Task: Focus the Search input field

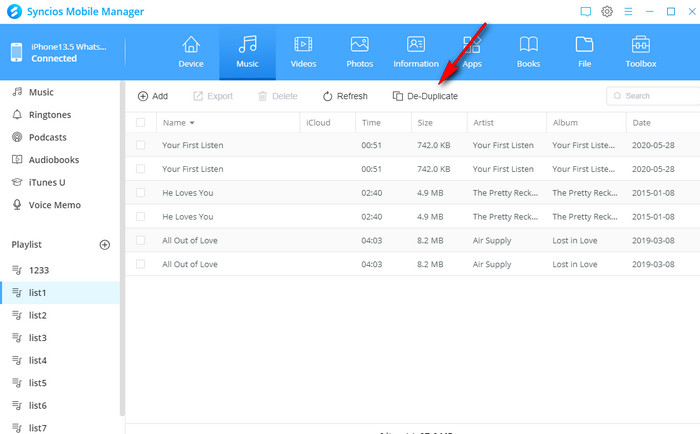Action: coord(653,96)
